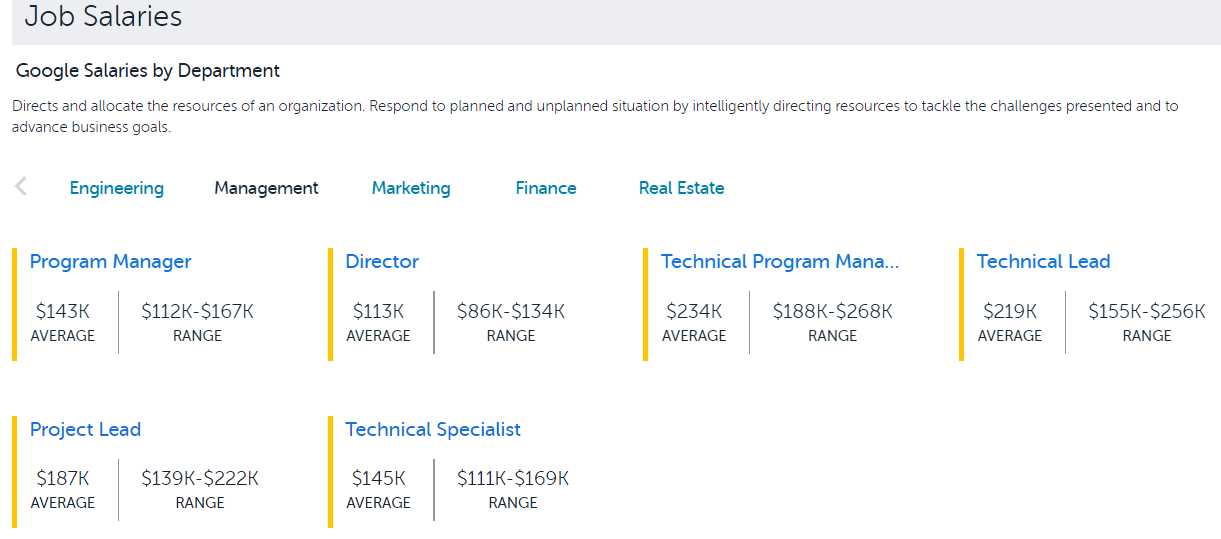Click the $143K average for Program Manager
This screenshot has height=539, width=1221.
pyautogui.click(x=62, y=312)
